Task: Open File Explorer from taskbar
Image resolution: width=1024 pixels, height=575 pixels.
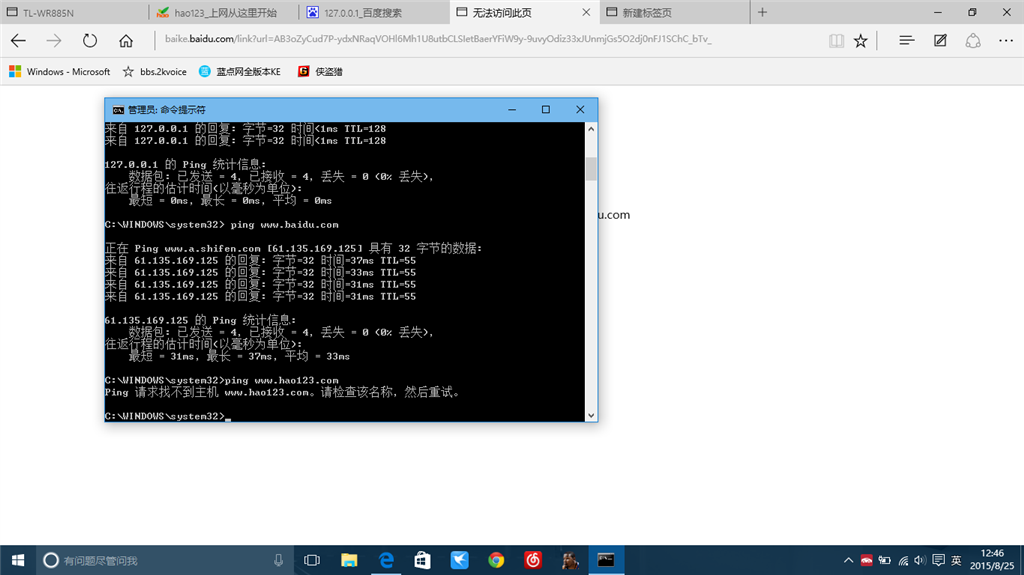Action: tap(349, 560)
